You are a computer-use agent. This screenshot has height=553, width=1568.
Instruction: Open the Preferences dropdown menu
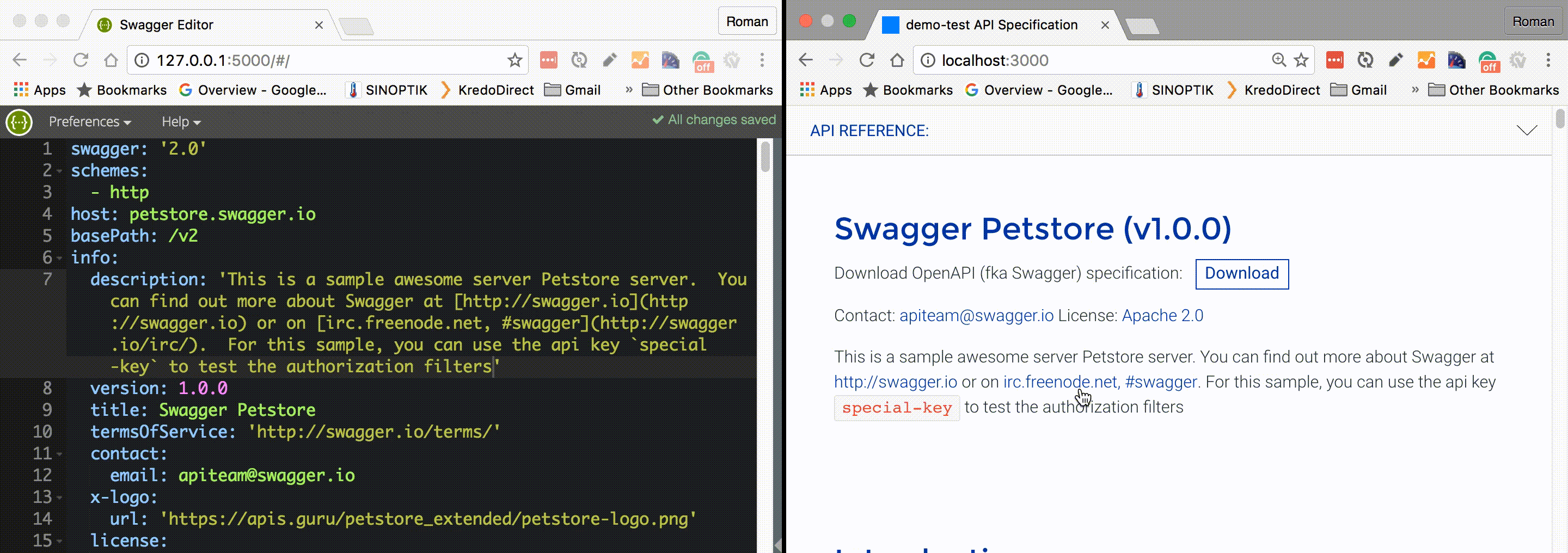90,122
